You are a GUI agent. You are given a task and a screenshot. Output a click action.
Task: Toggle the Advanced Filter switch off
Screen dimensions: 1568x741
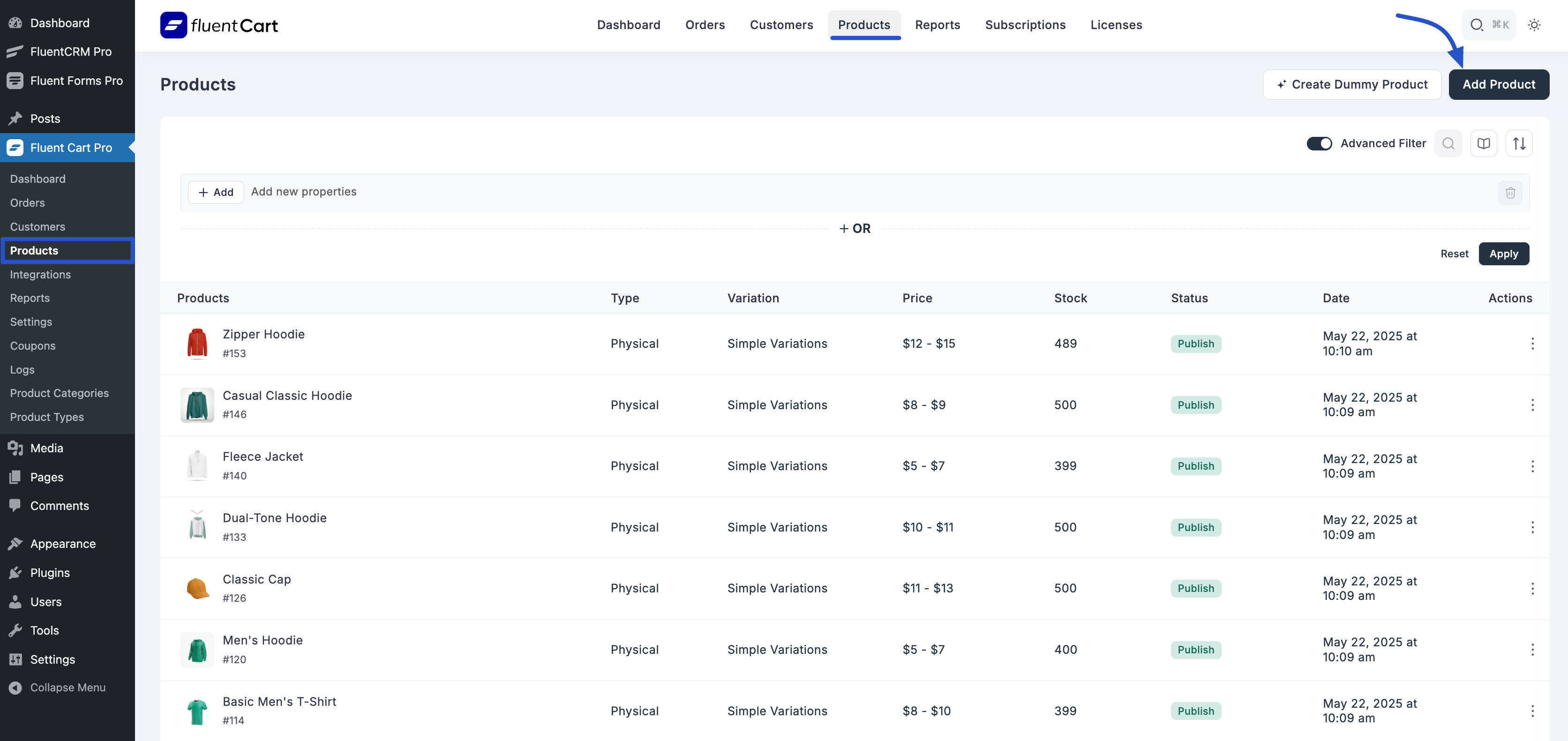click(1319, 143)
